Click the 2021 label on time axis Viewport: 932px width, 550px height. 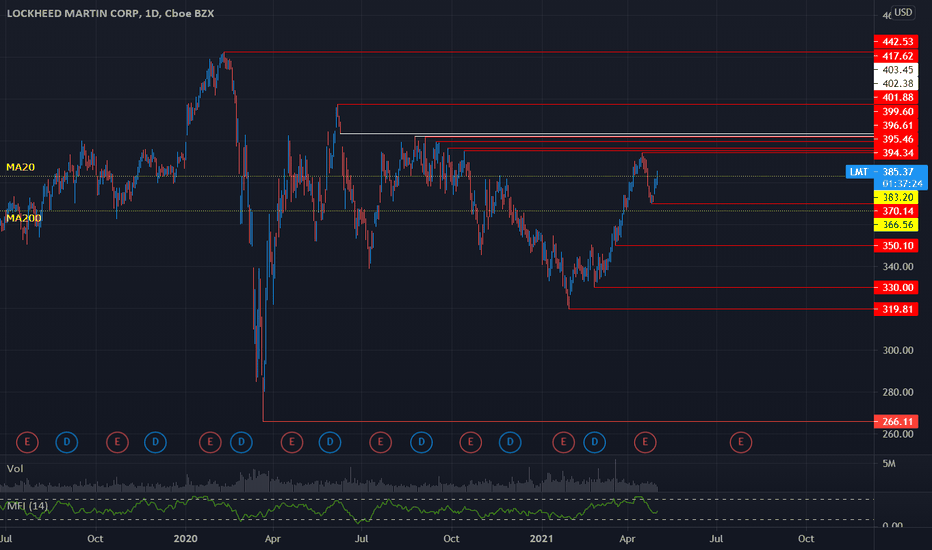tap(541, 539)
